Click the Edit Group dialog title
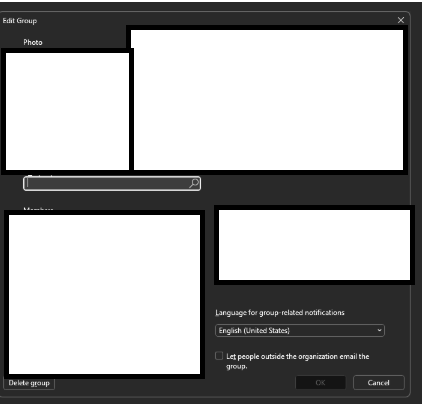This screenshot has width=425, height=406. (x=20, y=21)
